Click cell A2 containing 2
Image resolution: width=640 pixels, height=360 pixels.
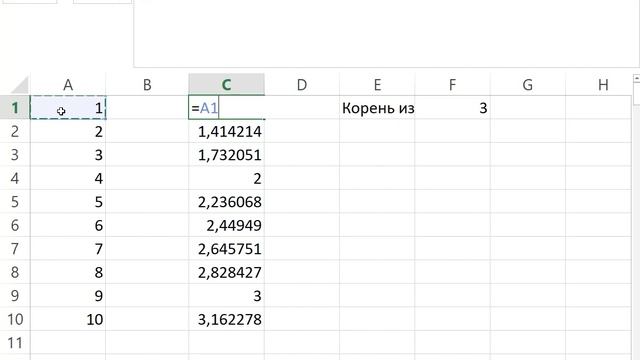68,131
